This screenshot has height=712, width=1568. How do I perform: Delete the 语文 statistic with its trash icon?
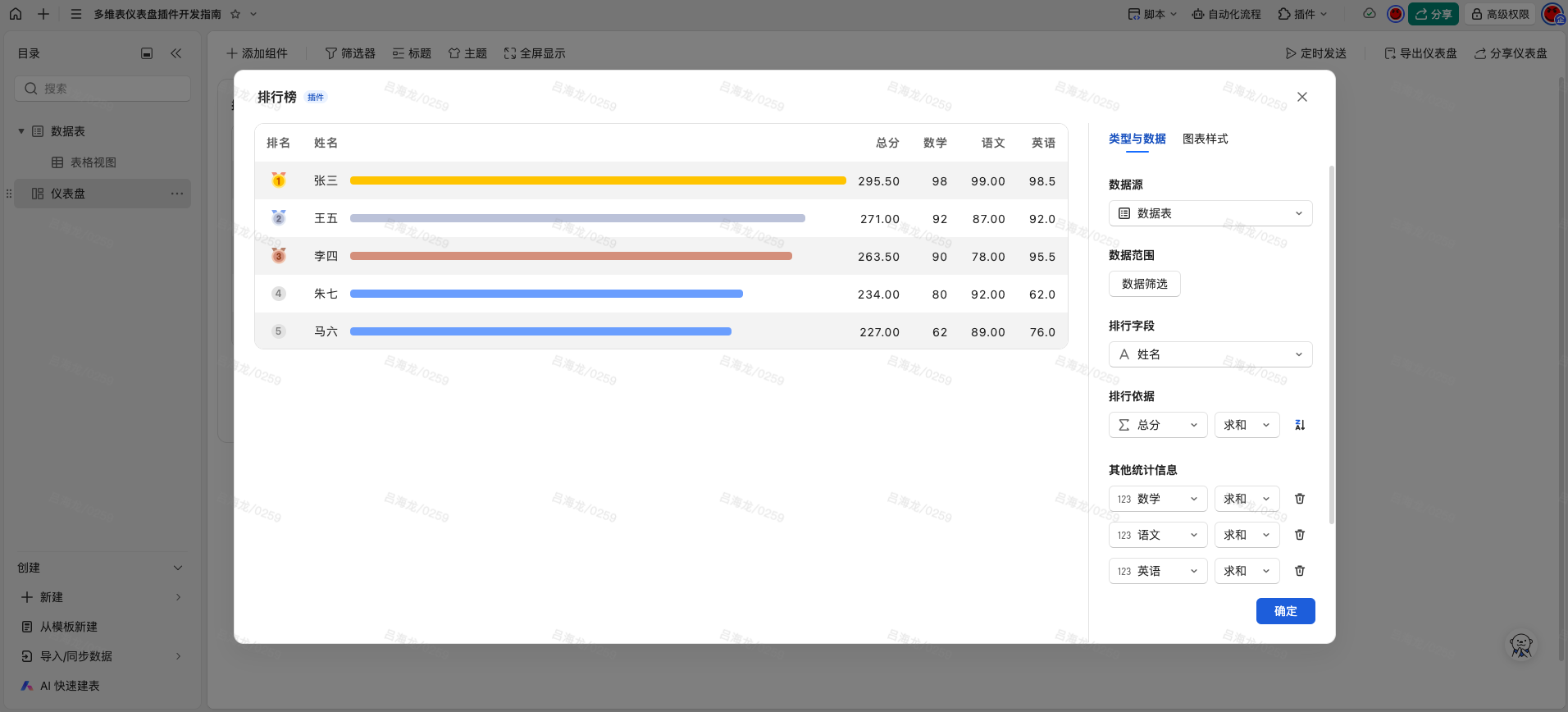(1300, 535)
